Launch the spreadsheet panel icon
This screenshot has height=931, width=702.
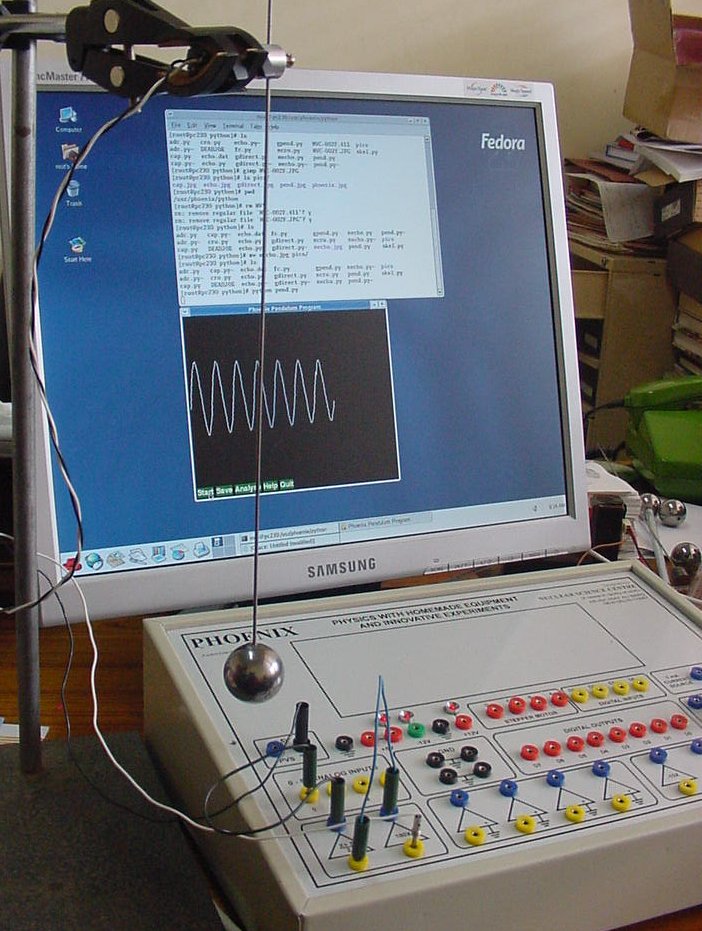tap(178, 552)
